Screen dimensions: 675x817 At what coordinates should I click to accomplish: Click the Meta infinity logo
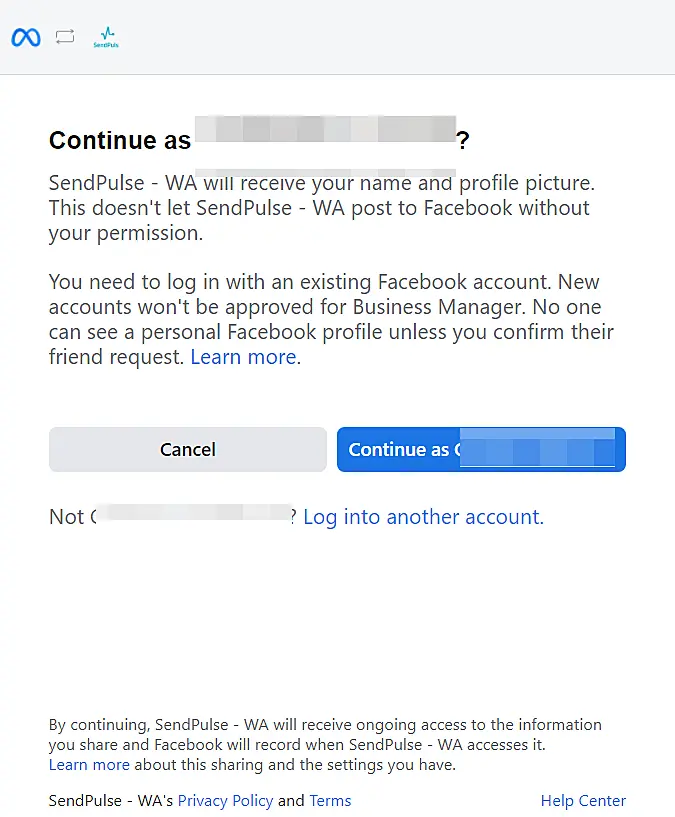tap(25, 38)
